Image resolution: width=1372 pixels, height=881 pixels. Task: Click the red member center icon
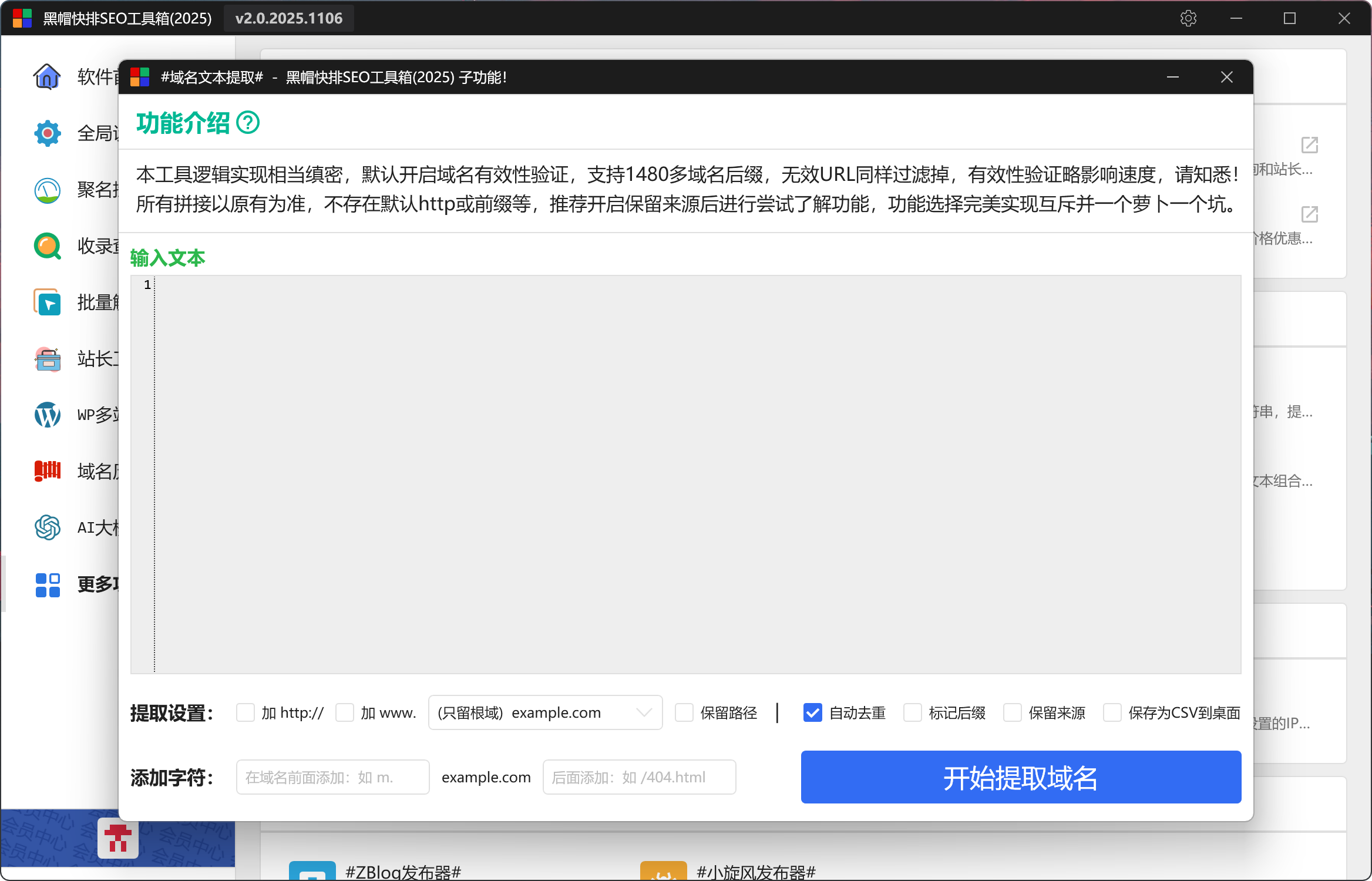pos(118,838)
